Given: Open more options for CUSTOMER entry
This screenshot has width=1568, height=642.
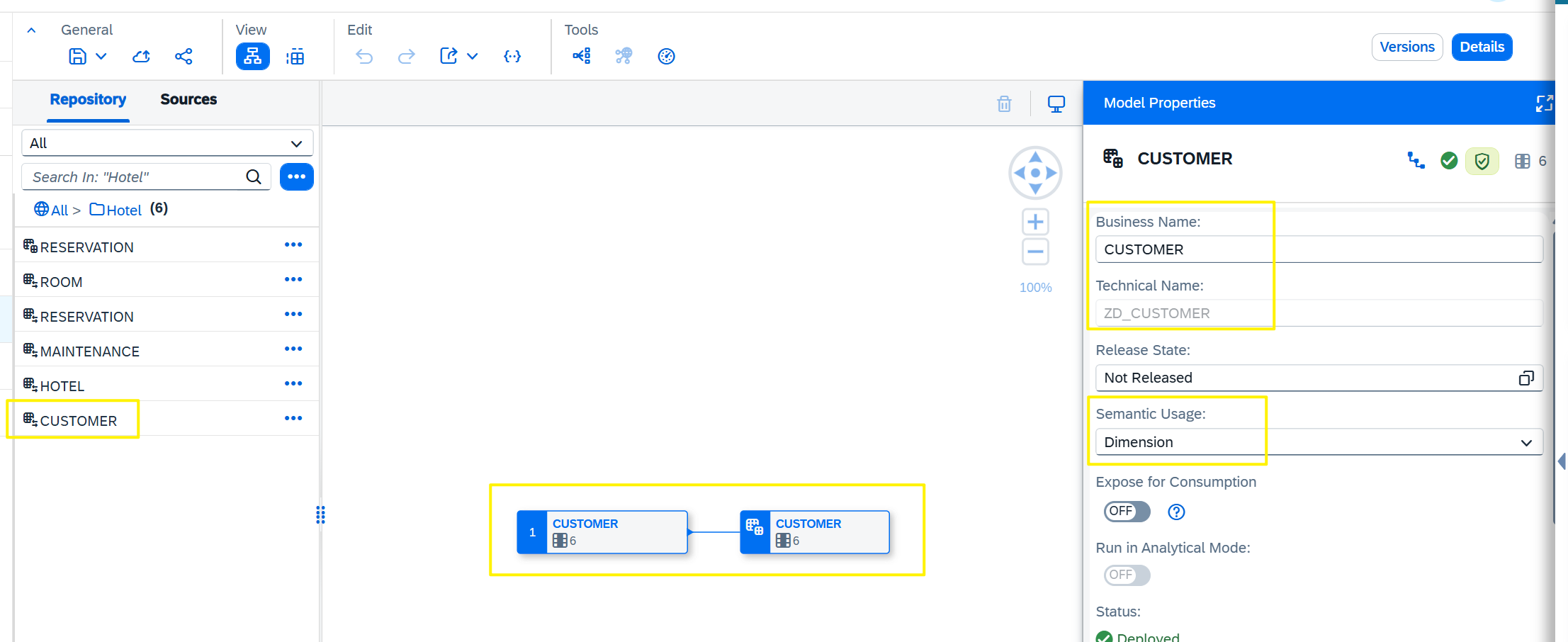Looking at the screenshot, I should click(x=293, y=418).
